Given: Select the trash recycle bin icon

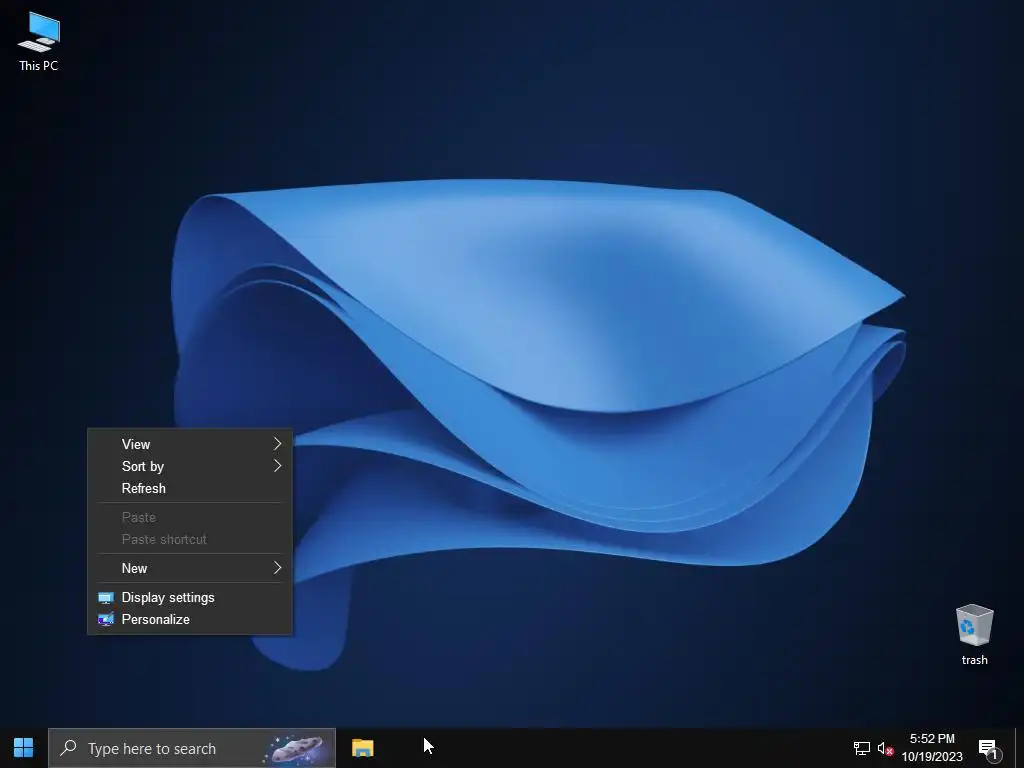Looking at the screenshot, I should (974, 634).
